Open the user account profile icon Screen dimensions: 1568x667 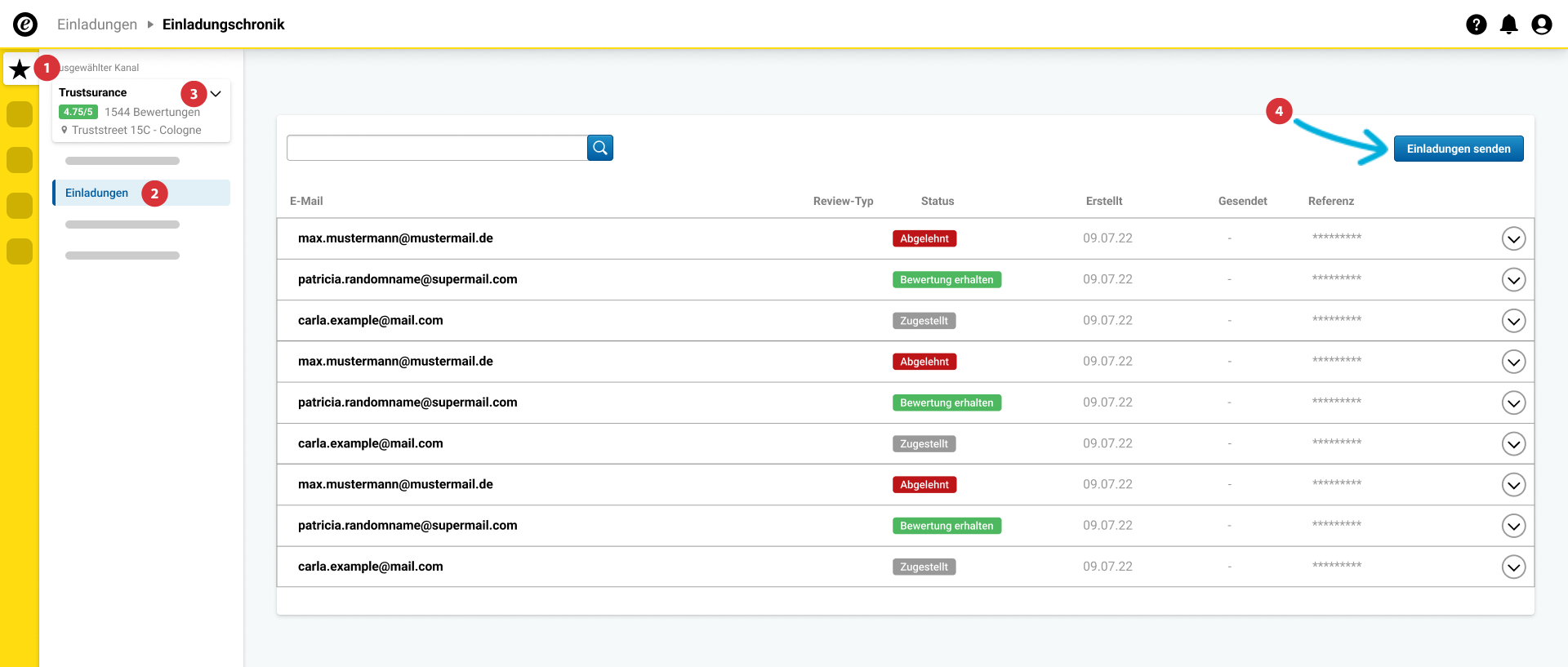pyautogui.click(x=1542, y=24)
